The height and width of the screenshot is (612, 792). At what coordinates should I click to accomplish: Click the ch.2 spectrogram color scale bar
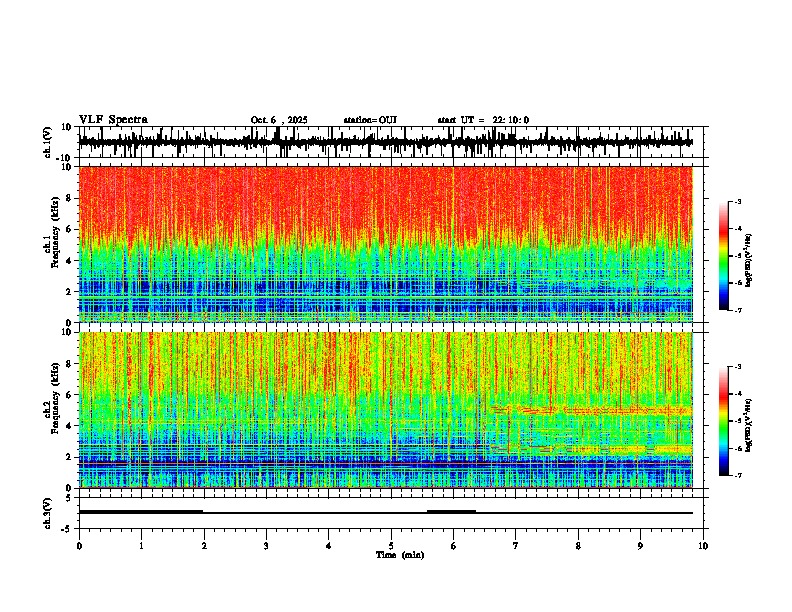[724, 421]
